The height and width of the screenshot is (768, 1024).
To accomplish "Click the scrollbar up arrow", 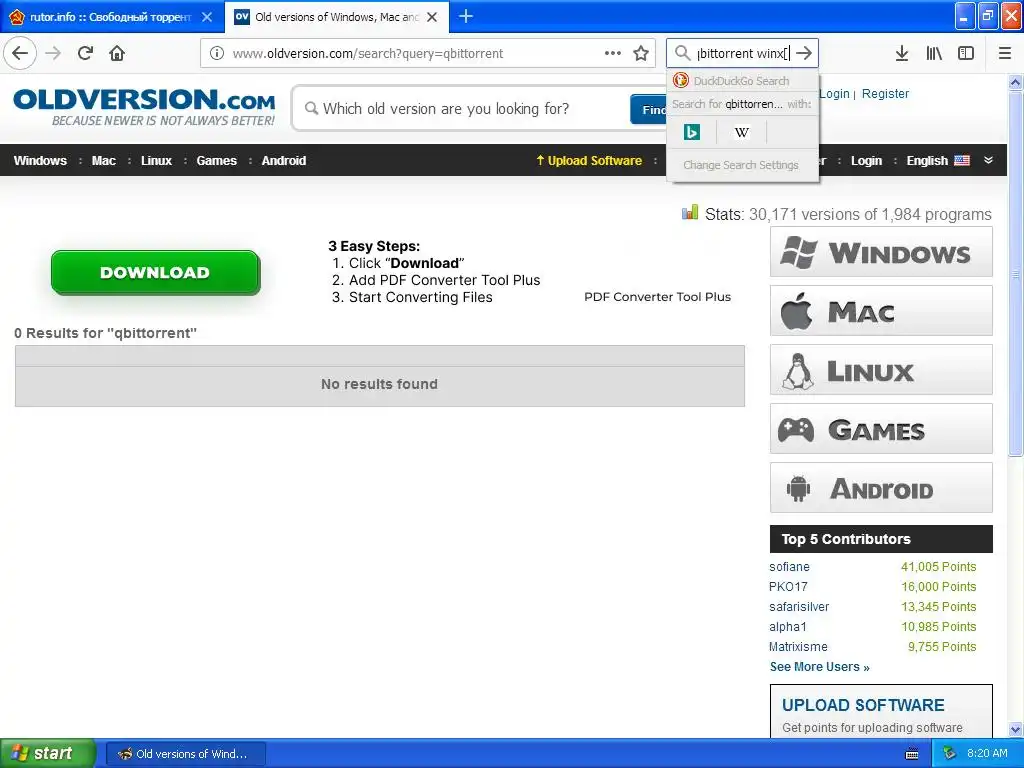I will (1015, 82).
